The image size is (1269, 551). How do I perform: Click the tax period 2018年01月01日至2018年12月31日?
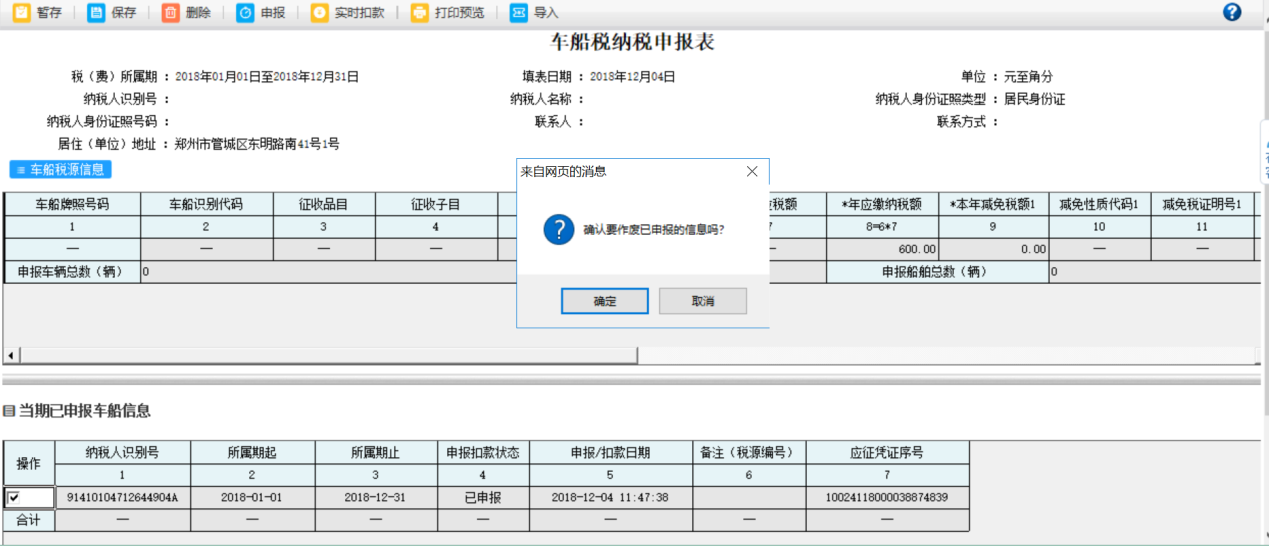coord(266,76)
